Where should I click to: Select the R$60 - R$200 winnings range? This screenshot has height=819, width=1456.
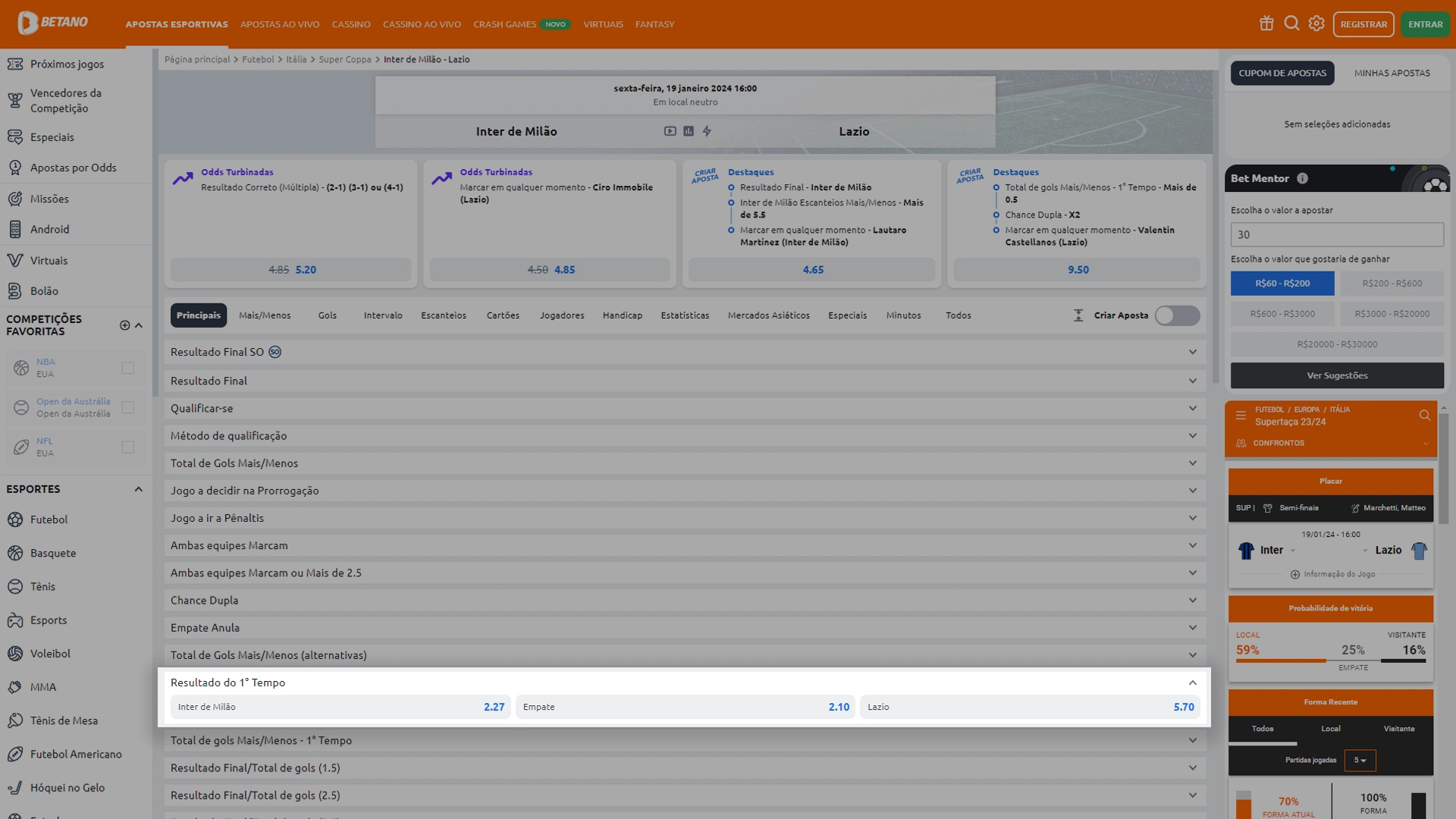click(x=1282, y=284)
